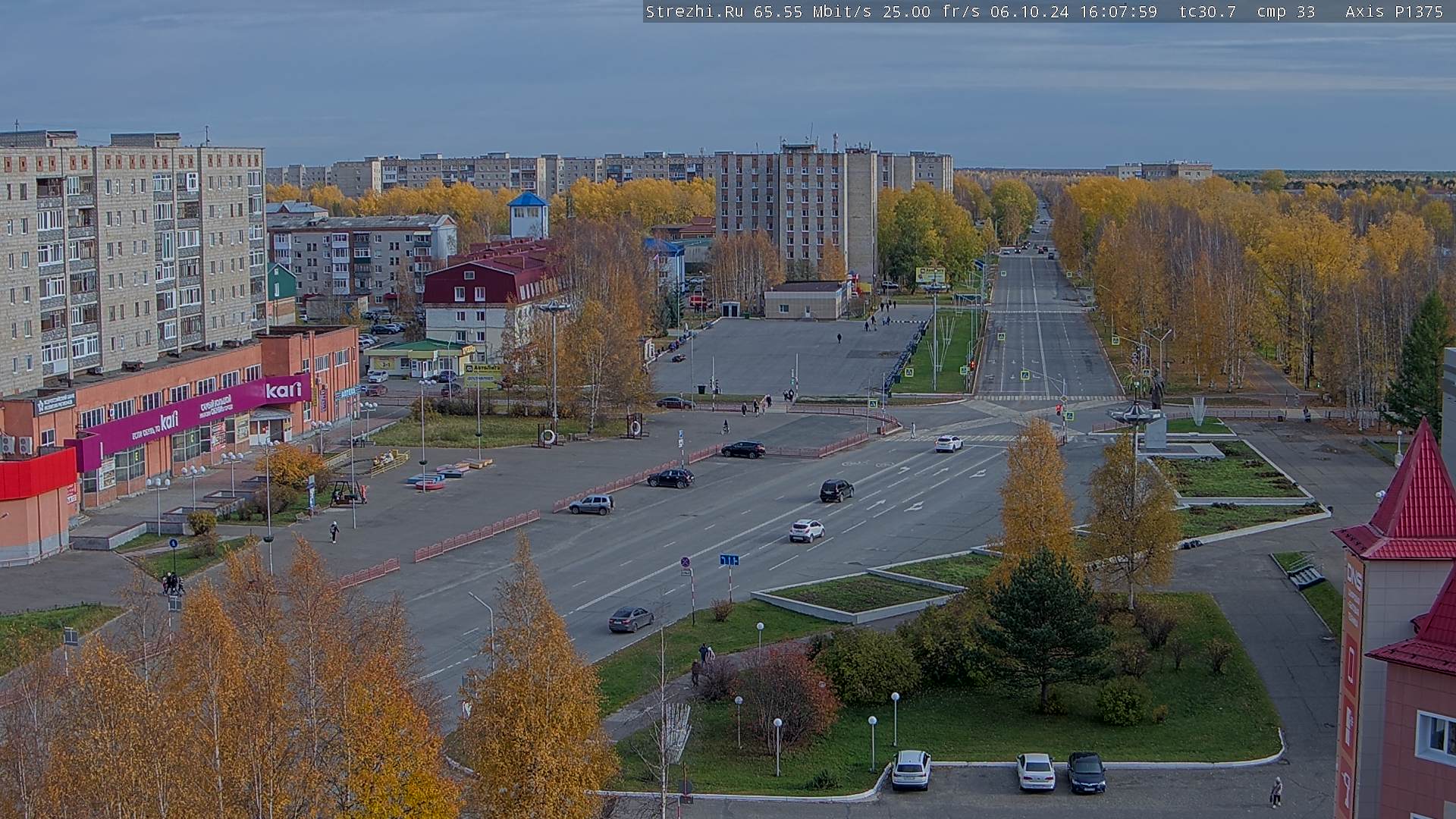Click the '06.10.24' date stamp
This screenshot has width=1456, height=819.
click(1029, 11)
